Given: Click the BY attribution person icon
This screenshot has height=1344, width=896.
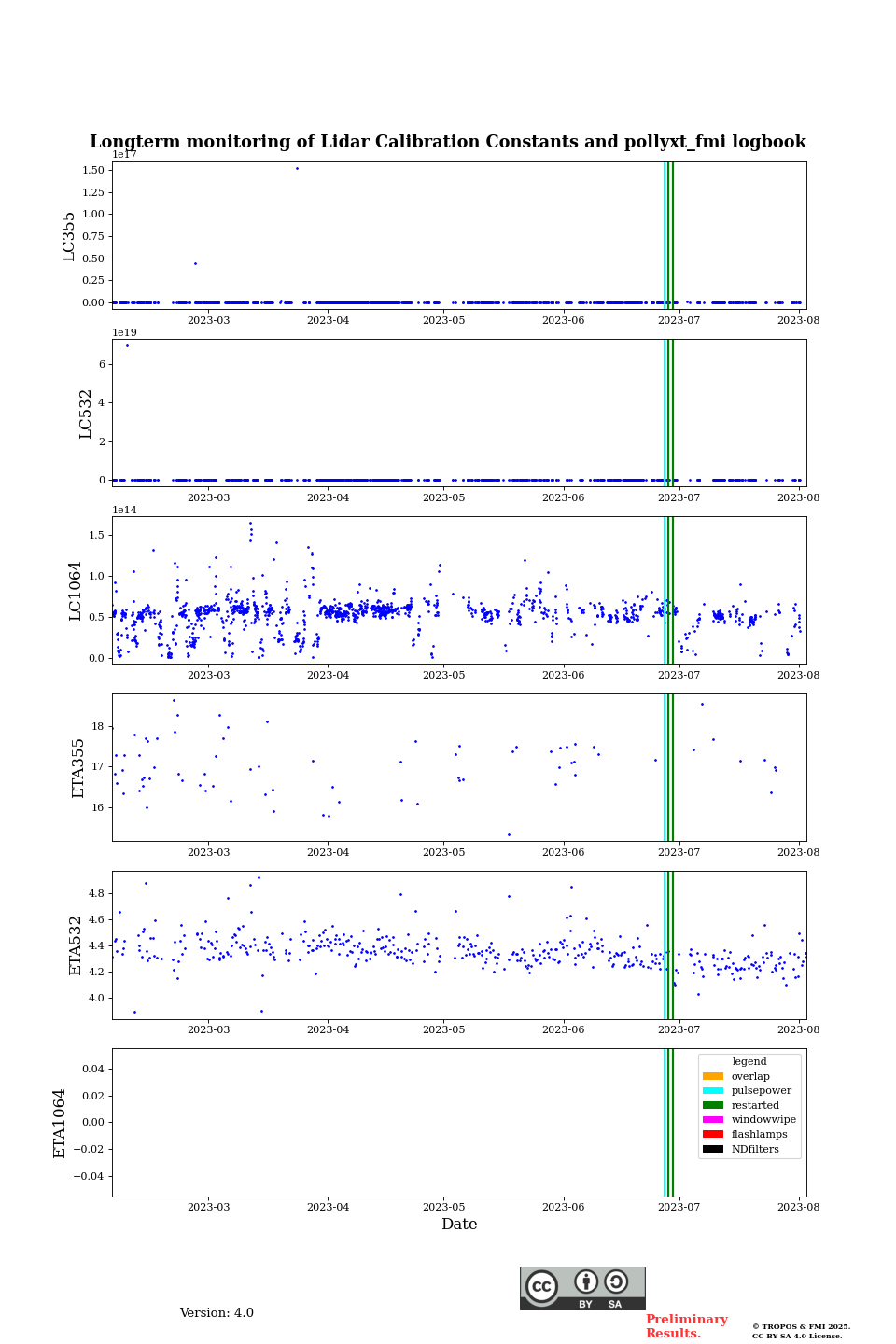Looking at the screenshot, I should pos(586,1282).
